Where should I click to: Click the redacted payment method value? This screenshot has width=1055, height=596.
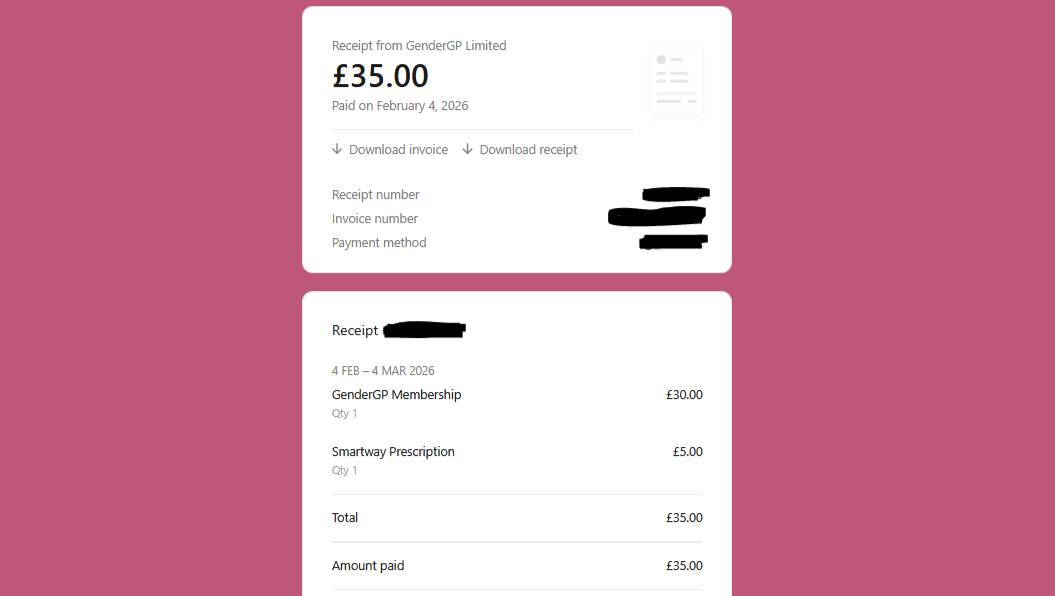click(x=674, y=241)
